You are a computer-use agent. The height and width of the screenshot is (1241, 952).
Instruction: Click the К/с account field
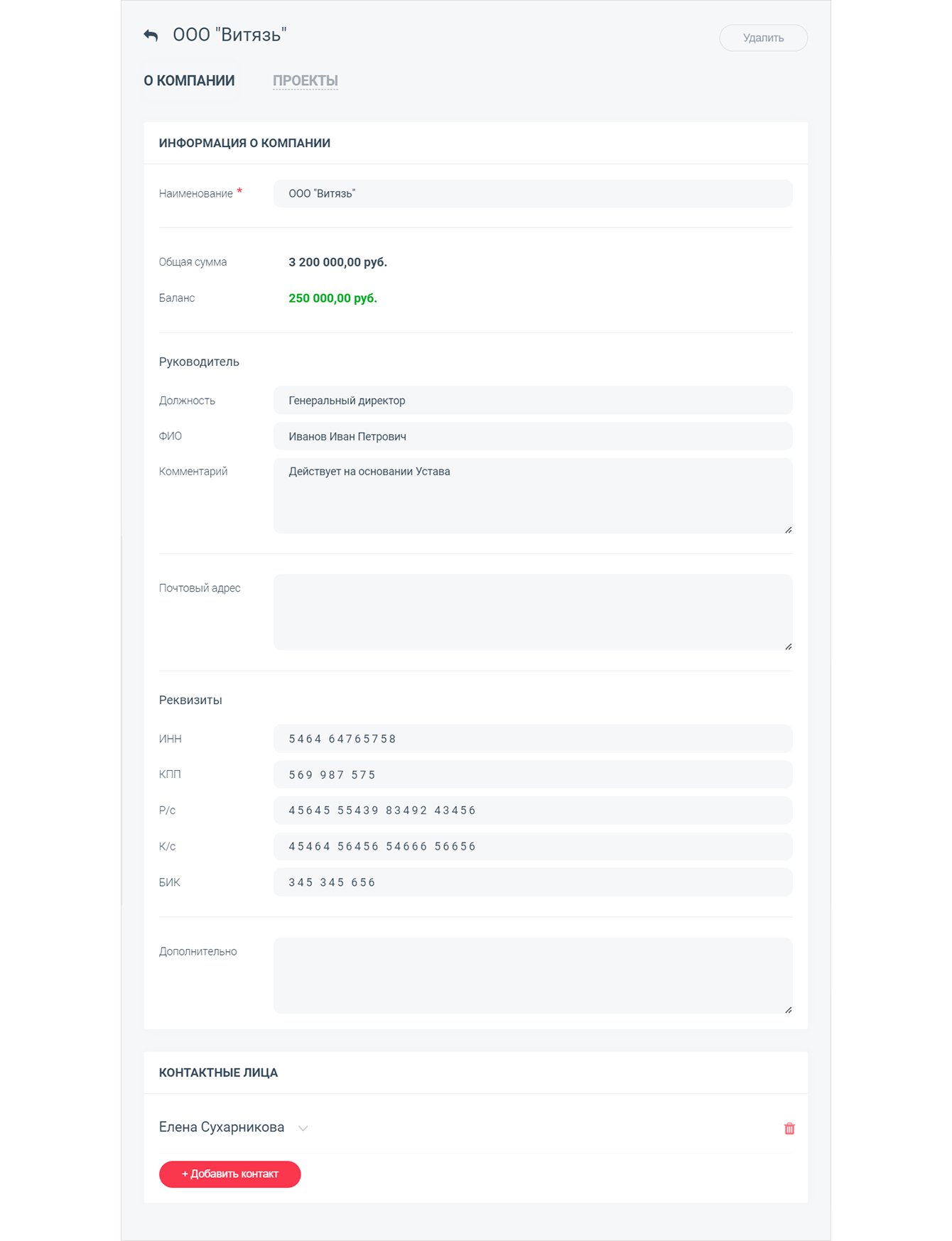pos(532,847)
